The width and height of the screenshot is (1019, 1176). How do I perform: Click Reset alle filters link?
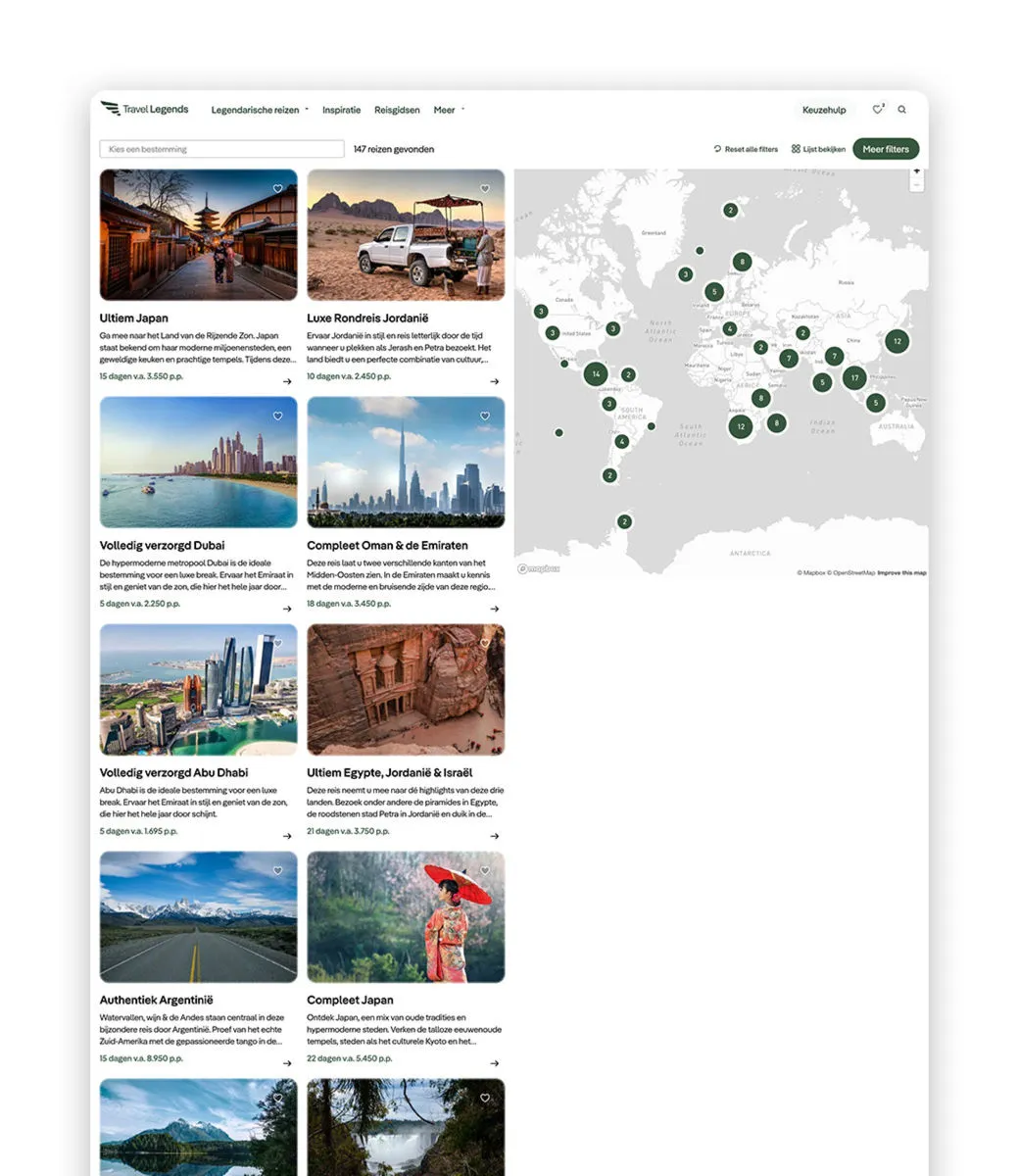point(746,149)
